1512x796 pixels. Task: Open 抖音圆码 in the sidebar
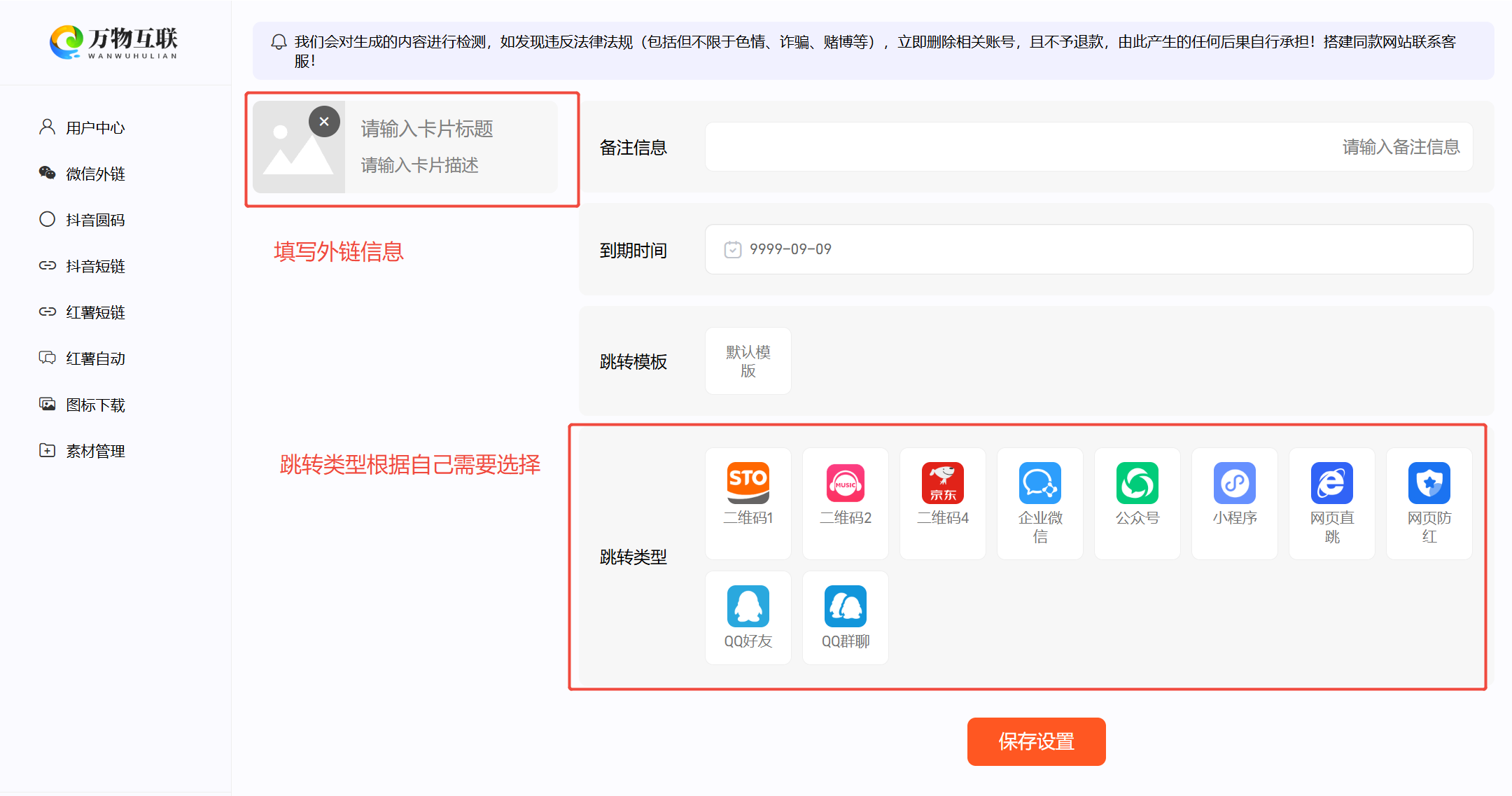coord(82,220)
